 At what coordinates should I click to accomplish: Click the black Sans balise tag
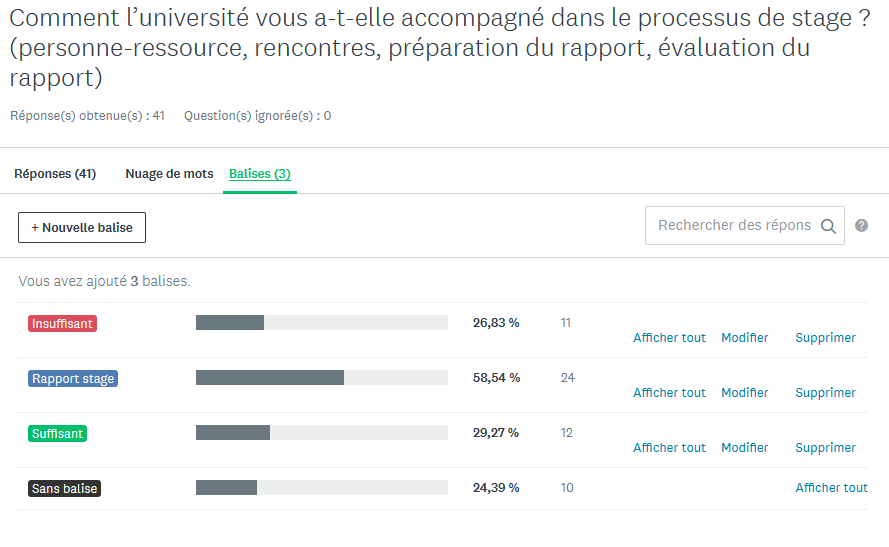coord(65,489)
